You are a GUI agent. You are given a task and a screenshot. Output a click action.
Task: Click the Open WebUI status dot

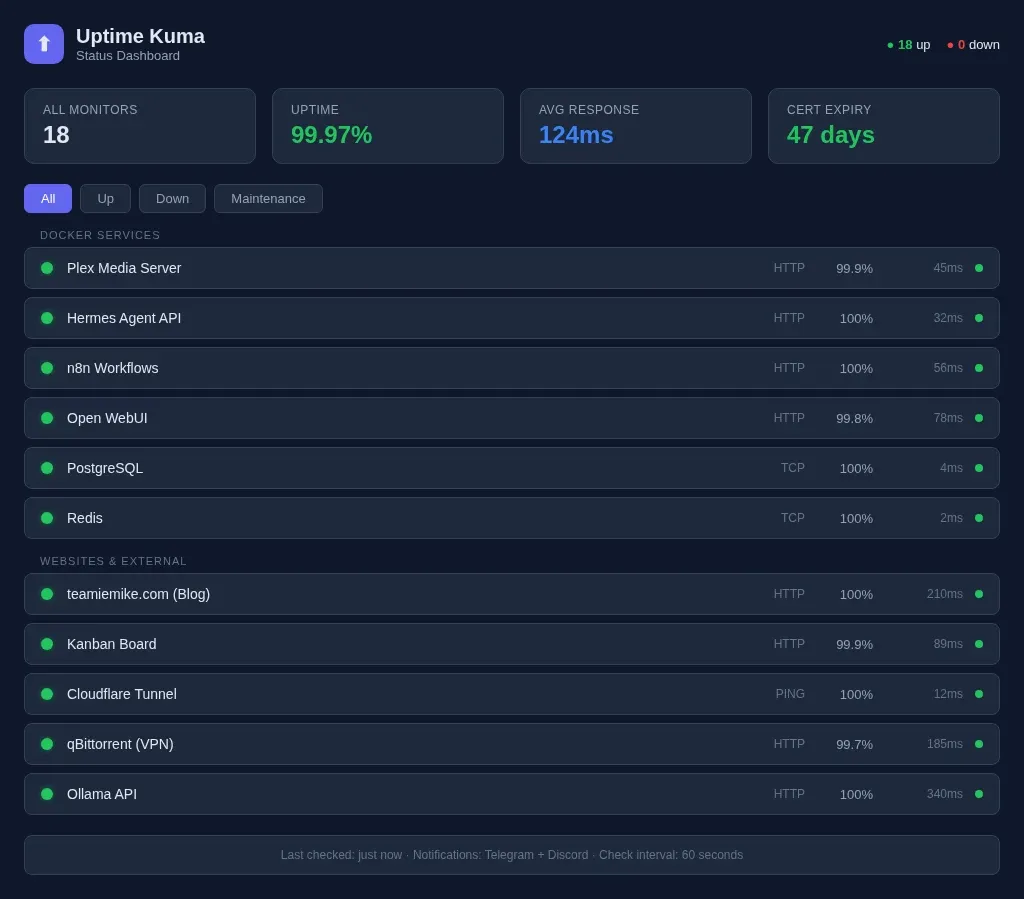pos(47,418)
